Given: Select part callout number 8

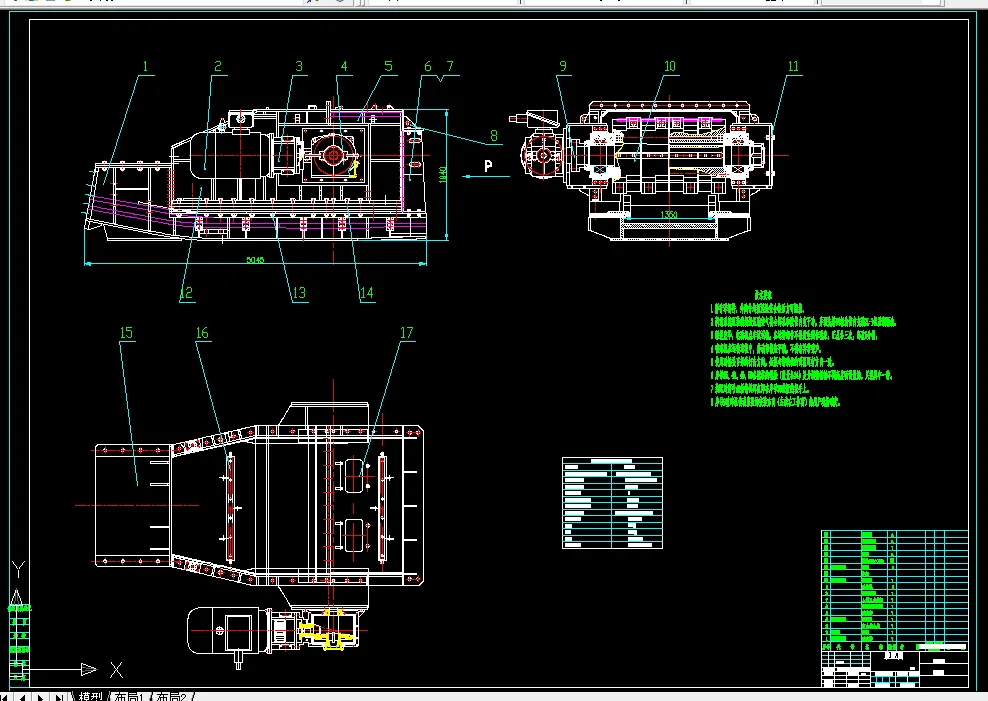Looking at the screenshot, I should 494,135.
